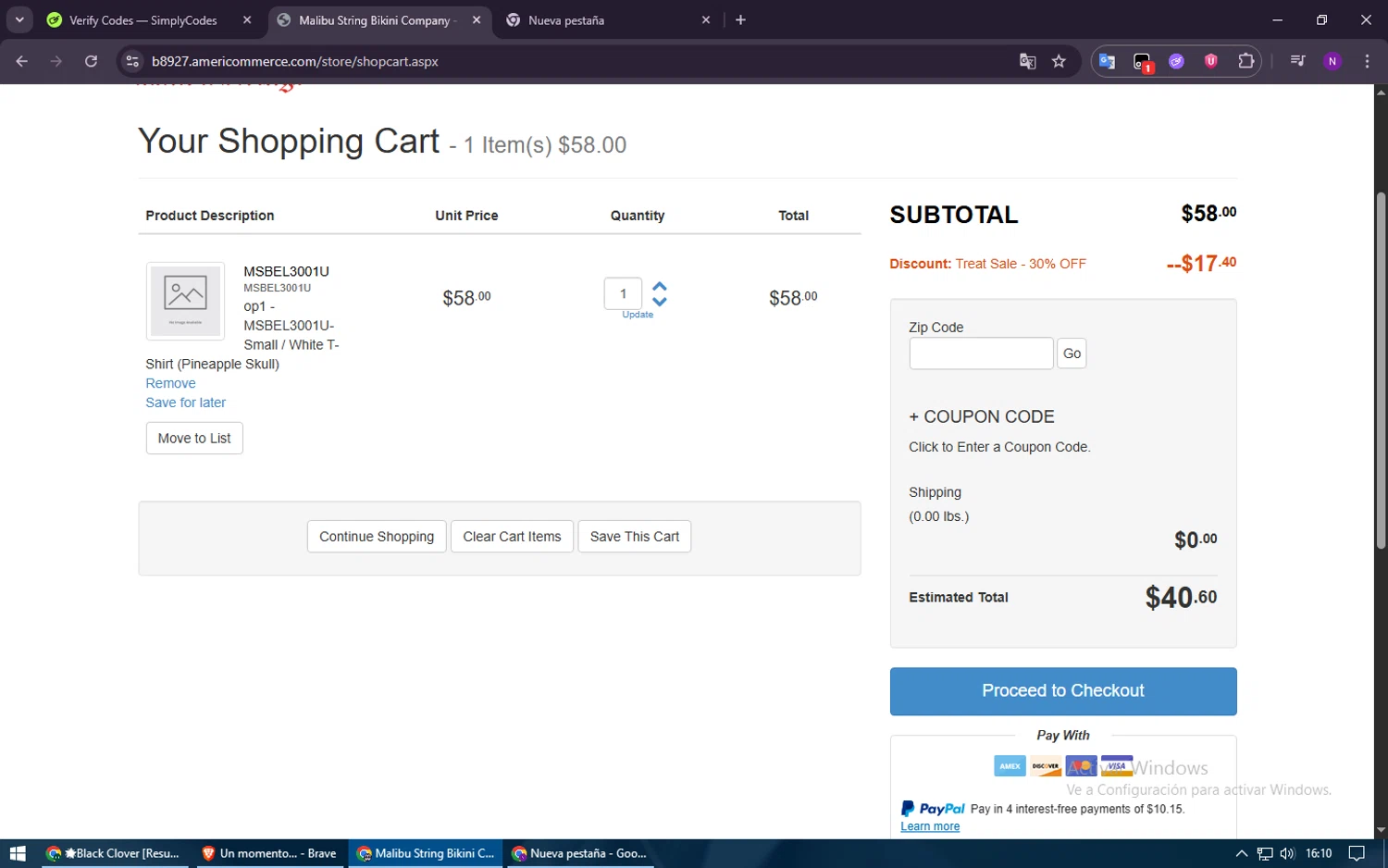This screenshot has width=1388, height=868.
Task: Decrease quantity with the down arrow
Action: pyautogui.click(x=660, y=302)
